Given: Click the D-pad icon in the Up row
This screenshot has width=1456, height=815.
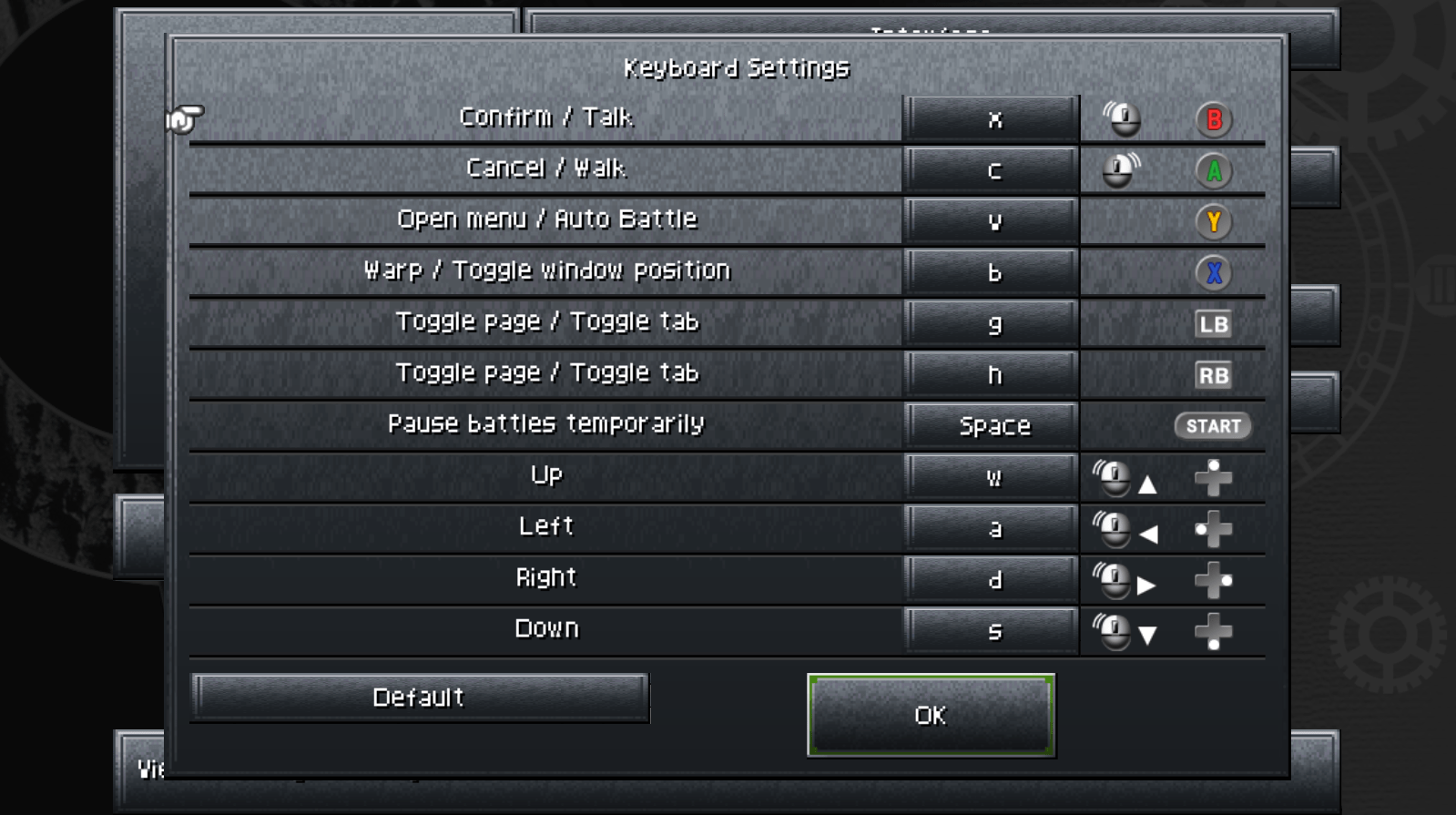Looking at the screenshot, I should click(x=1213, y=477).
